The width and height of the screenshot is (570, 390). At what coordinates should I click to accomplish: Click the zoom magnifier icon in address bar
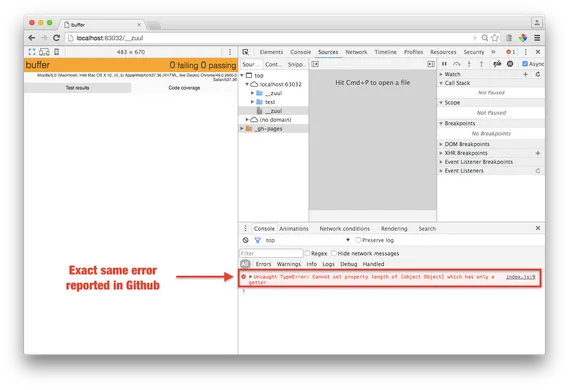[x=485, y=38]
